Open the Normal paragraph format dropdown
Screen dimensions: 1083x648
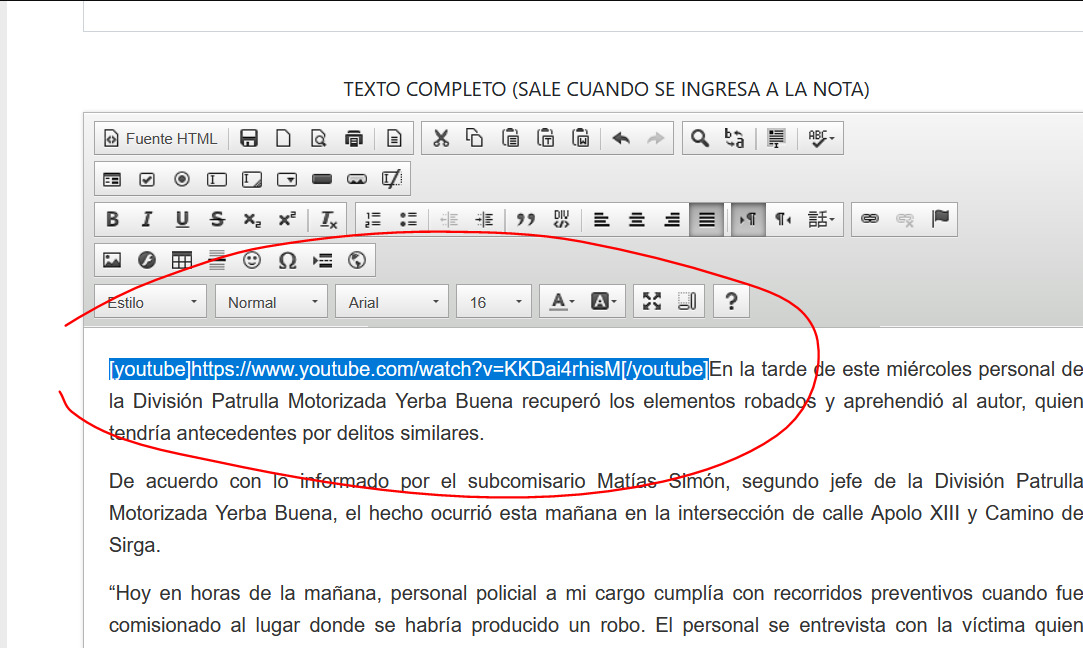point(271,302)
